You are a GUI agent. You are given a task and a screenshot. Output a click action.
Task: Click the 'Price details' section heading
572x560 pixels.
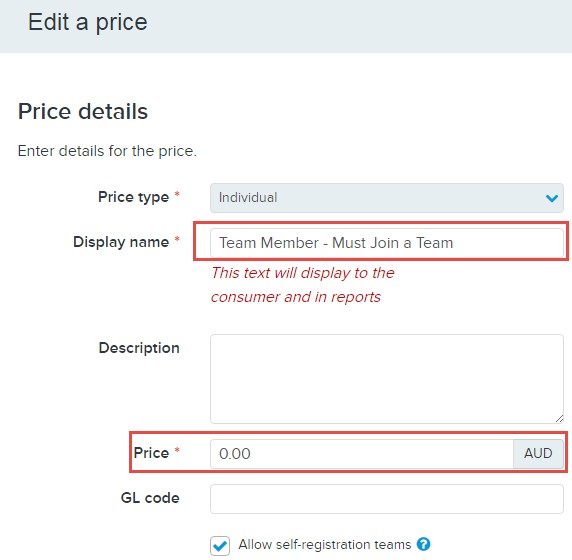tap(83, 111)
